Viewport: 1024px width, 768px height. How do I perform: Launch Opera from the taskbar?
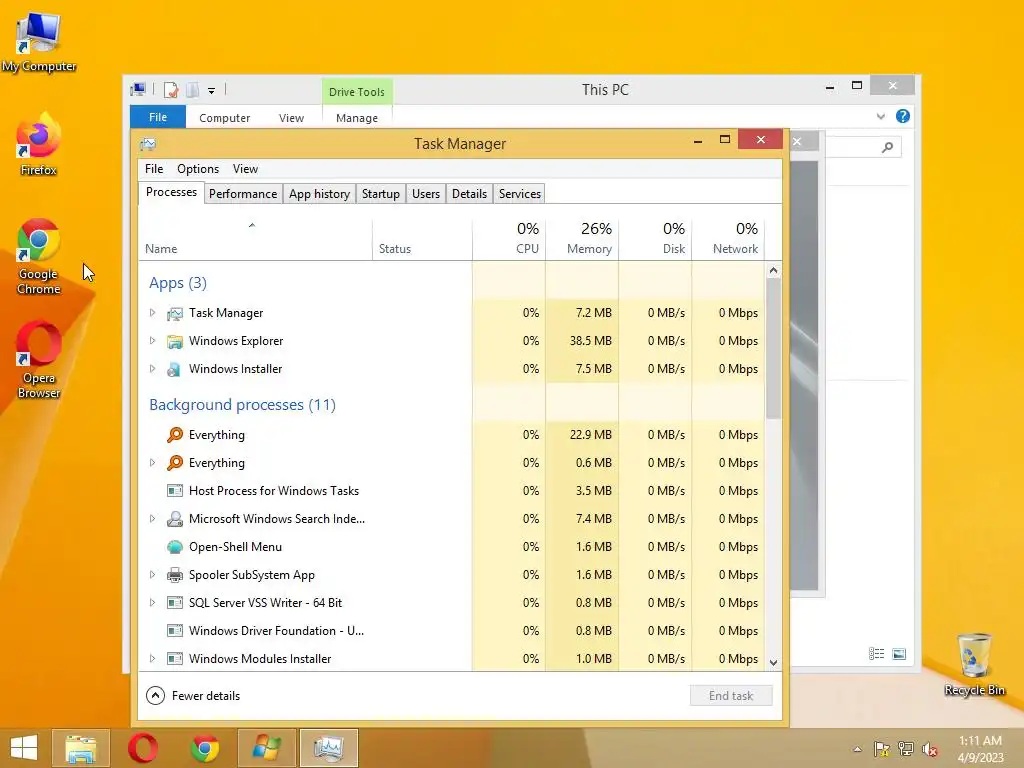[x=143, y=748]
